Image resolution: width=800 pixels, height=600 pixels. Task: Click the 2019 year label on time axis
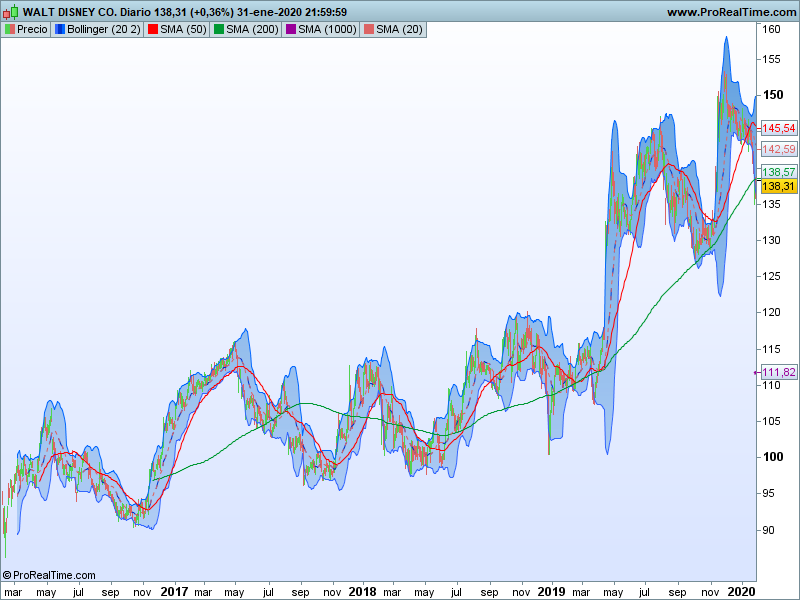552,592
